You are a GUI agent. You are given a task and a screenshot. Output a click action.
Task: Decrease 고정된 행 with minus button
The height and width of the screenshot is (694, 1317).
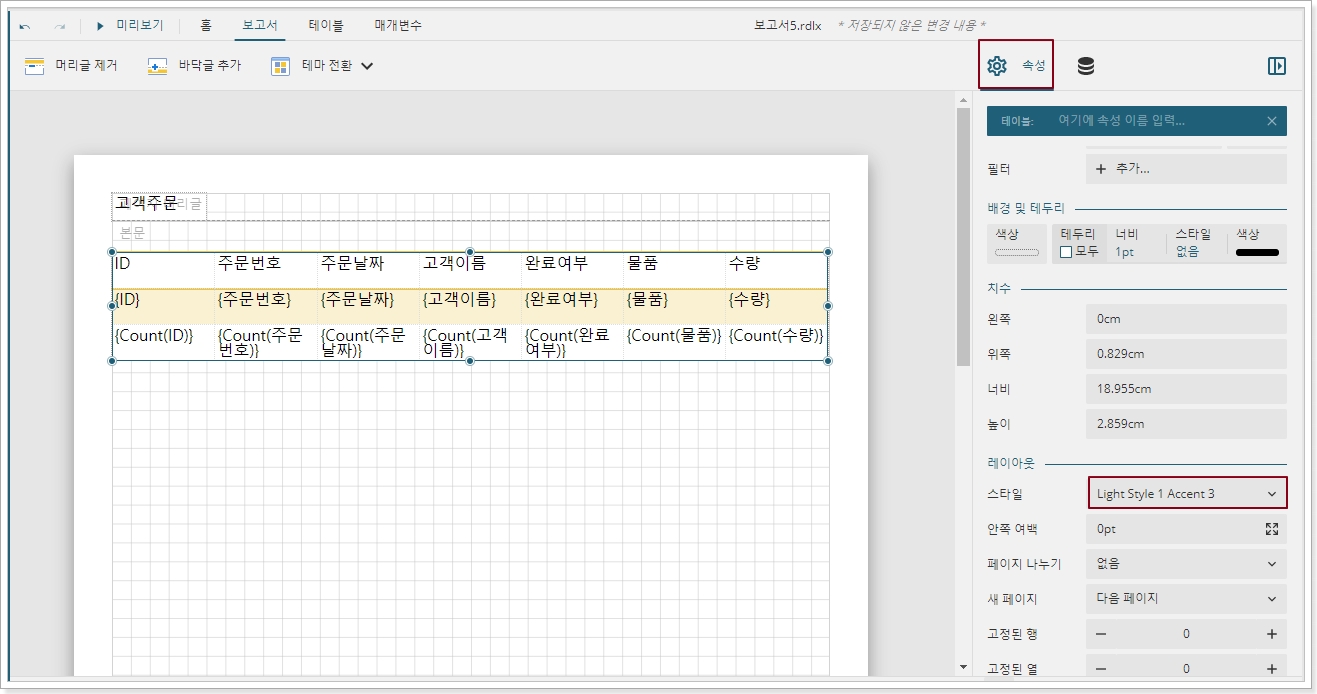click(1101, 634)
